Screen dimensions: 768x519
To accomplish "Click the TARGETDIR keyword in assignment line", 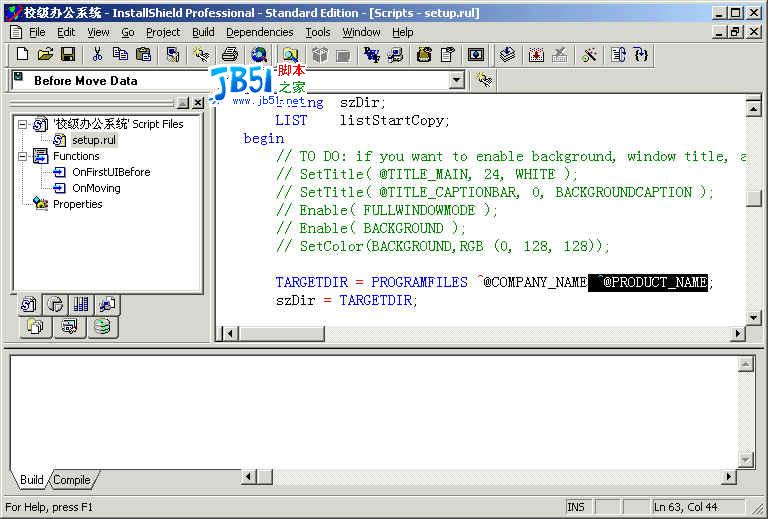I will pos(311,283).
